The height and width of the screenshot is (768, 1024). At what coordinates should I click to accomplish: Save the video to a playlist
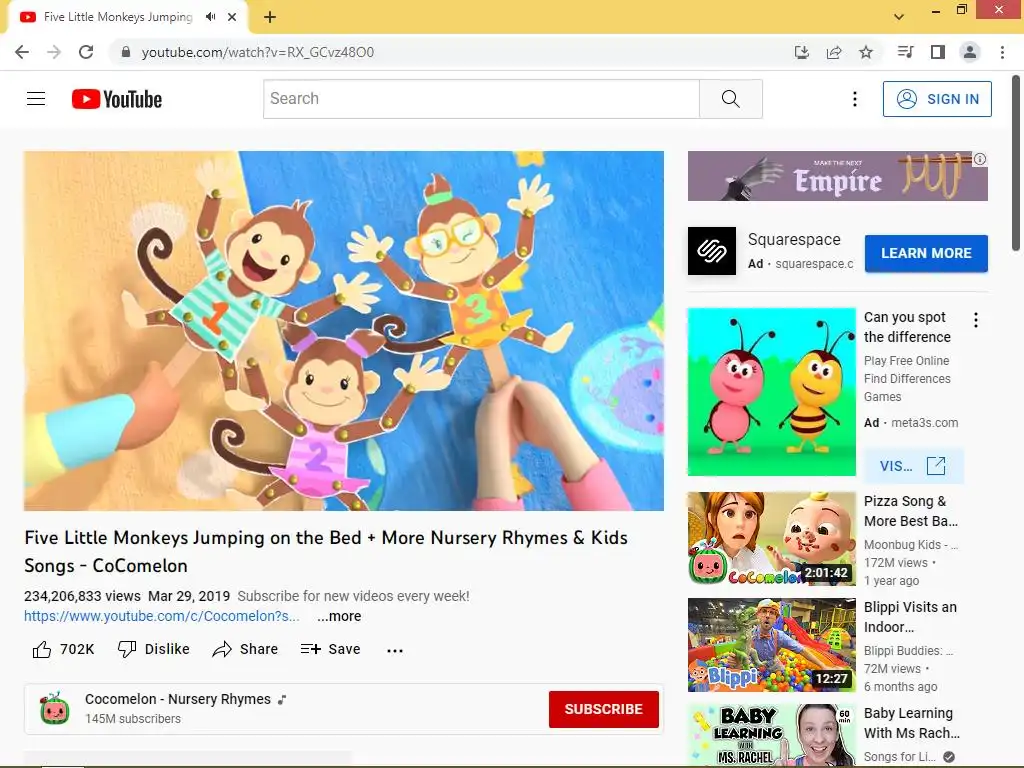pyautogui.click(x=330, y=649)
